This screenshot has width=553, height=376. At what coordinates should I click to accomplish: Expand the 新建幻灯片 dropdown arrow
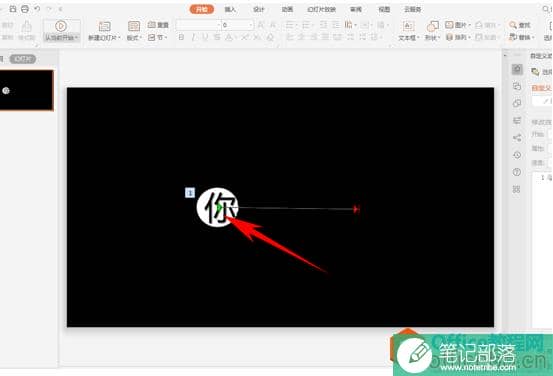[x=120, y=37]
